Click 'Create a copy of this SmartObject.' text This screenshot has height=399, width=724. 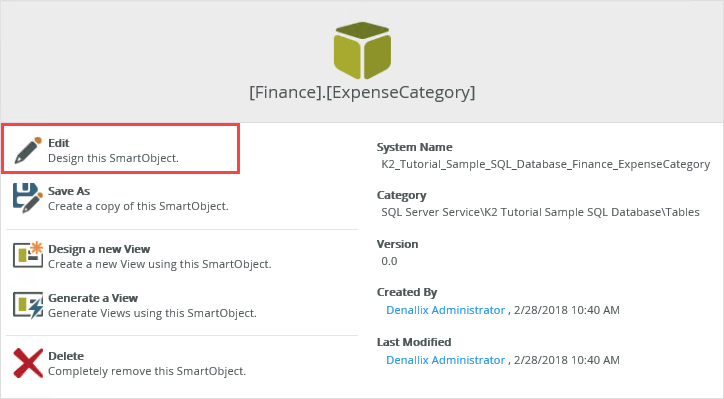(138, 206)
